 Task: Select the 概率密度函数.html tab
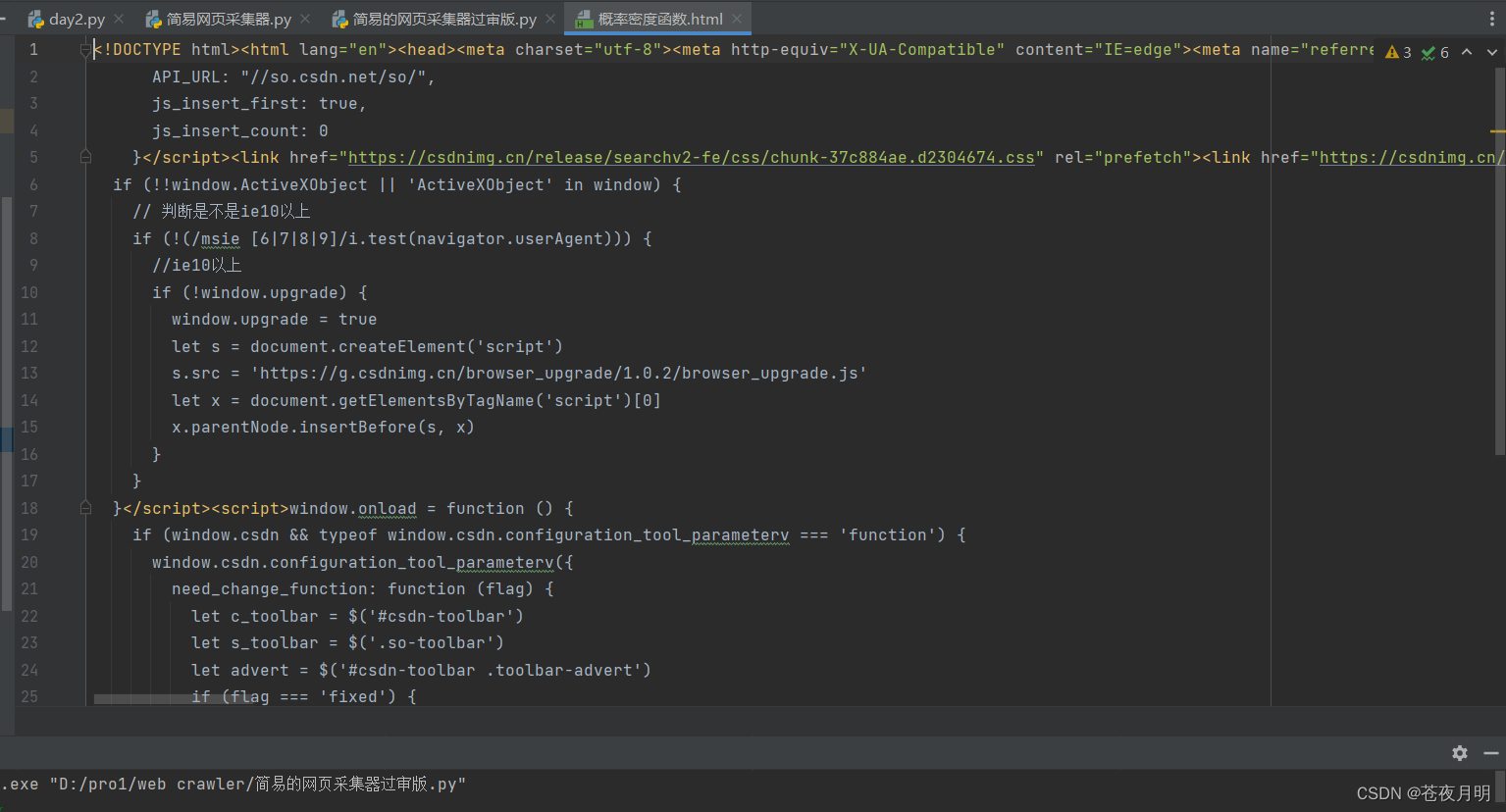click(x=659, y=19)
